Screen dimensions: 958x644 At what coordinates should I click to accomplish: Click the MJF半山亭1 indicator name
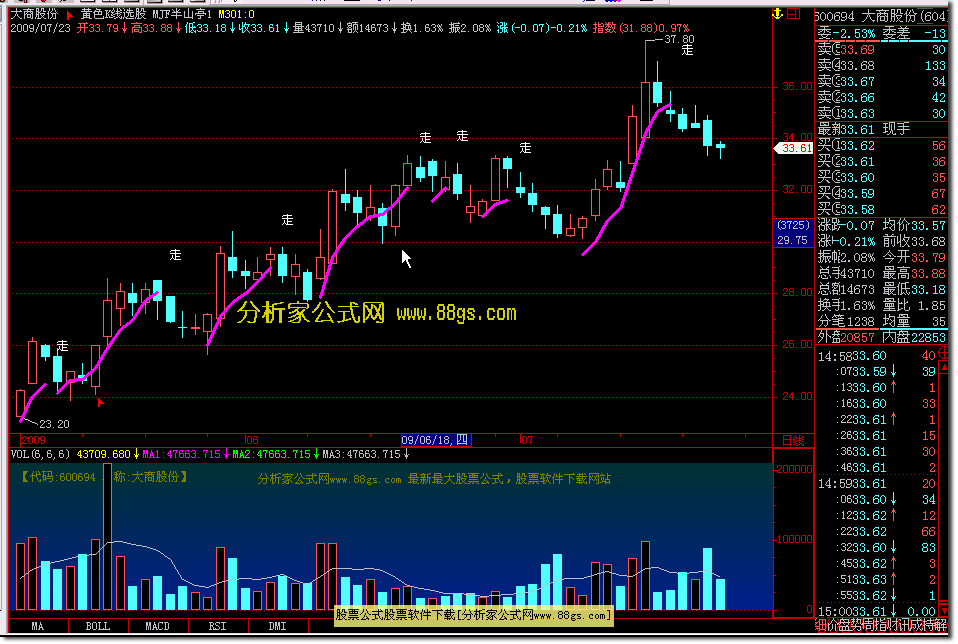(x=182, y=14)
